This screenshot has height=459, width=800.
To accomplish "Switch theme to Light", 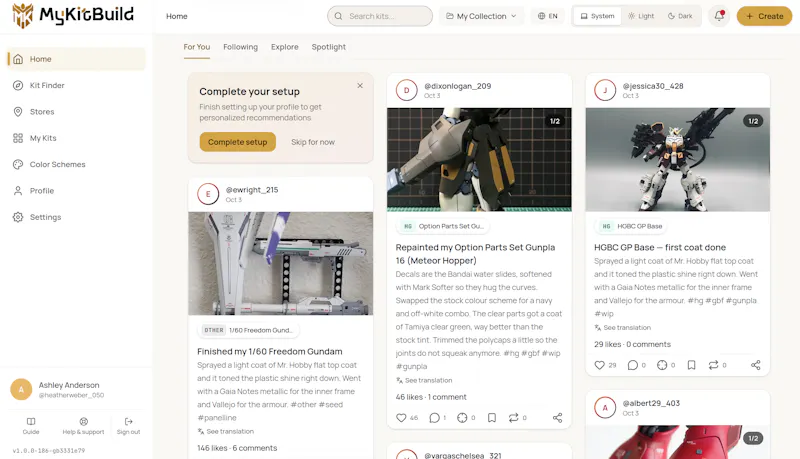I will [641, 16].
